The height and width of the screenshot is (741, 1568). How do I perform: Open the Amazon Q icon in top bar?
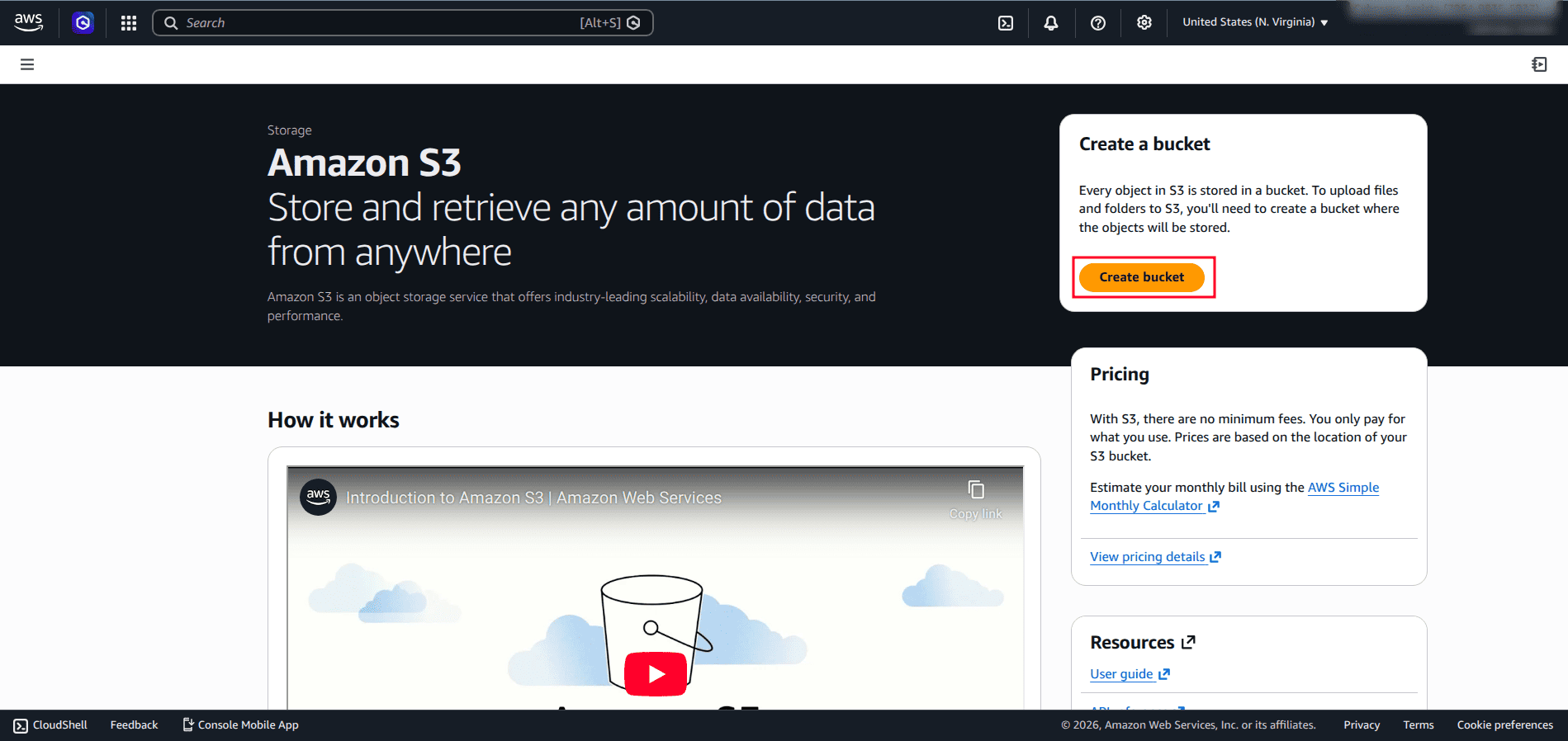(83, 23)
